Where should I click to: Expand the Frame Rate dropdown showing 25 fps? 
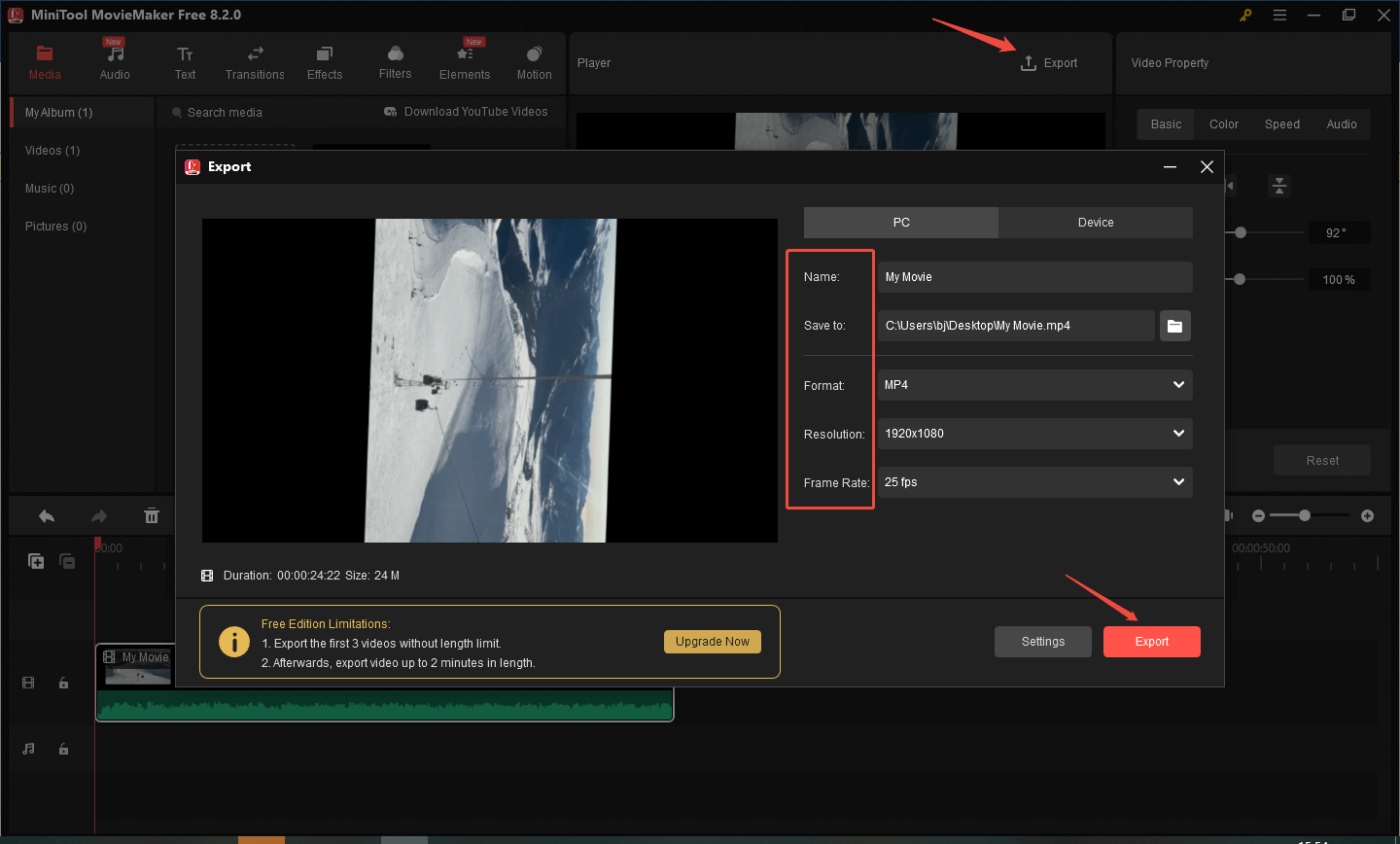pos(1034,482)
